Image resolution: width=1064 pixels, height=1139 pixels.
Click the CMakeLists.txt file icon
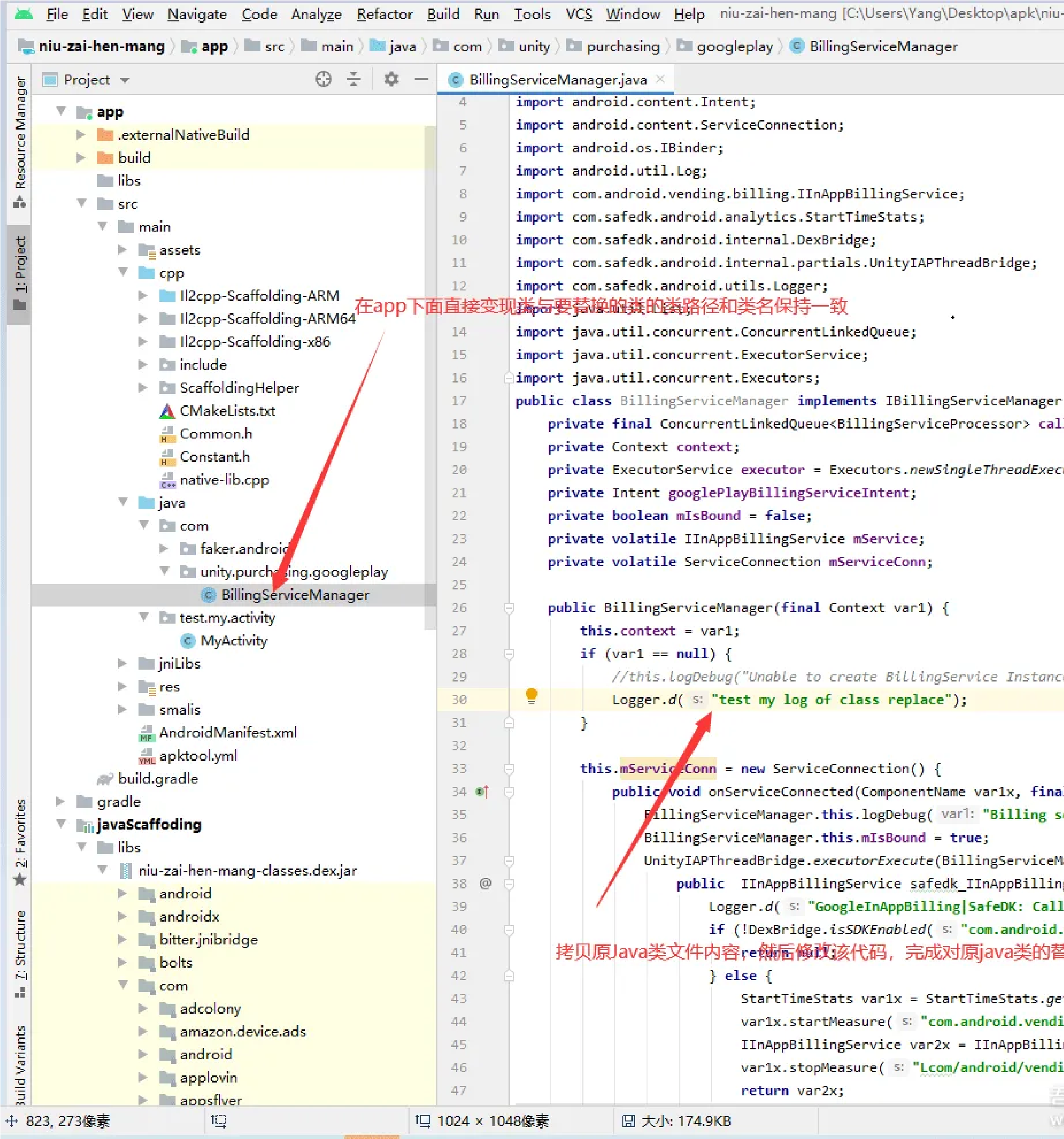[167, 411]
